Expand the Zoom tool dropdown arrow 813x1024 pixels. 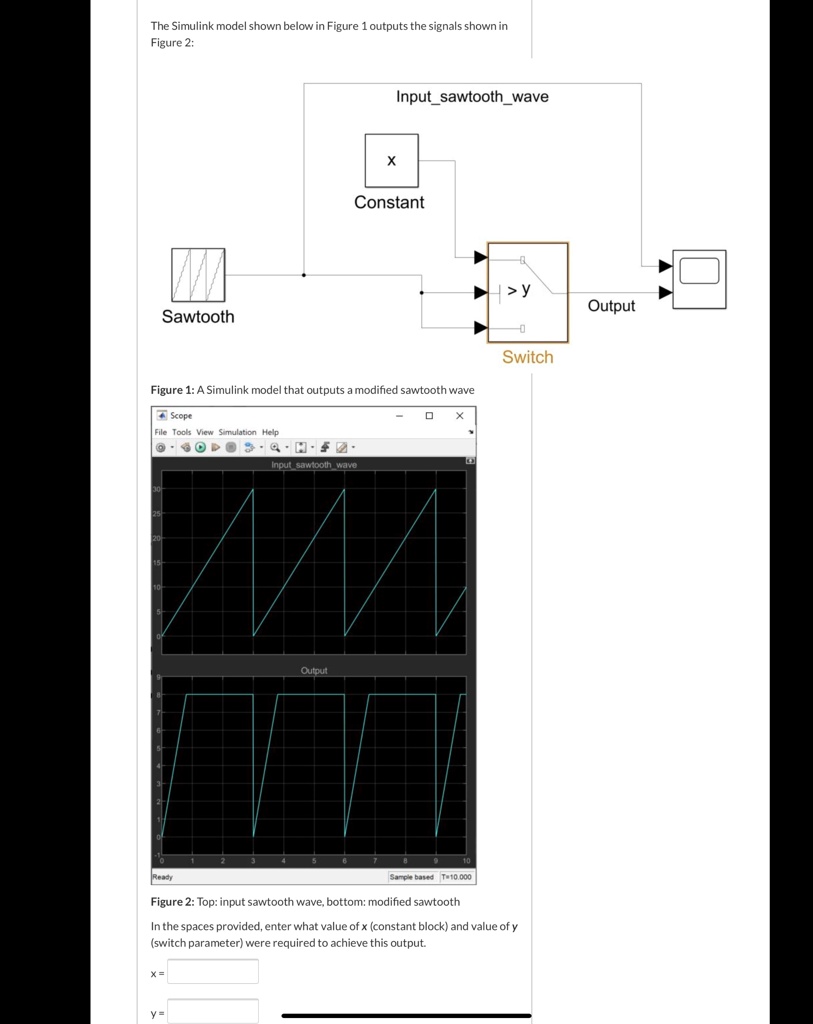(x=284, y=447)
